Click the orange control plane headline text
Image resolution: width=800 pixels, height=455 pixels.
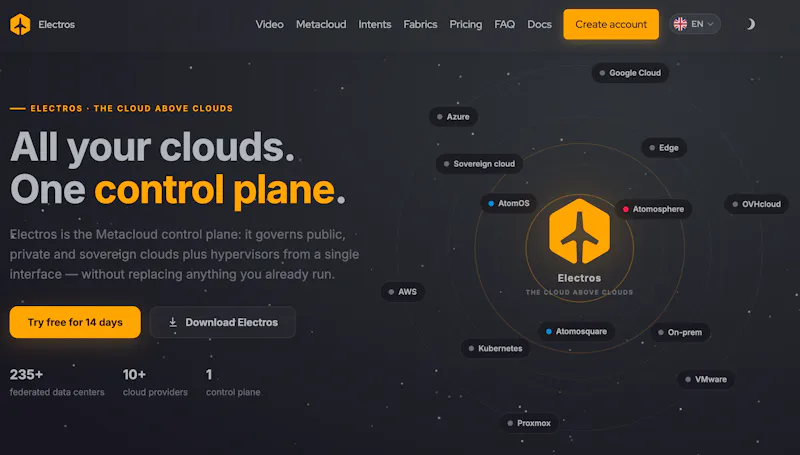tap(215, 190)
